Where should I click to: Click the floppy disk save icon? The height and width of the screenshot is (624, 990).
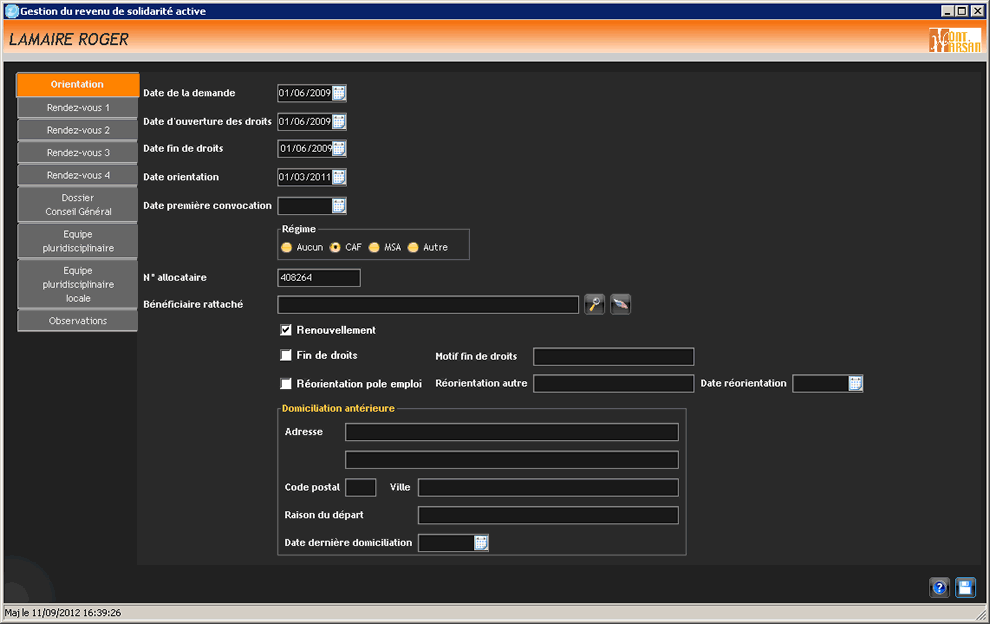(965, 588)
